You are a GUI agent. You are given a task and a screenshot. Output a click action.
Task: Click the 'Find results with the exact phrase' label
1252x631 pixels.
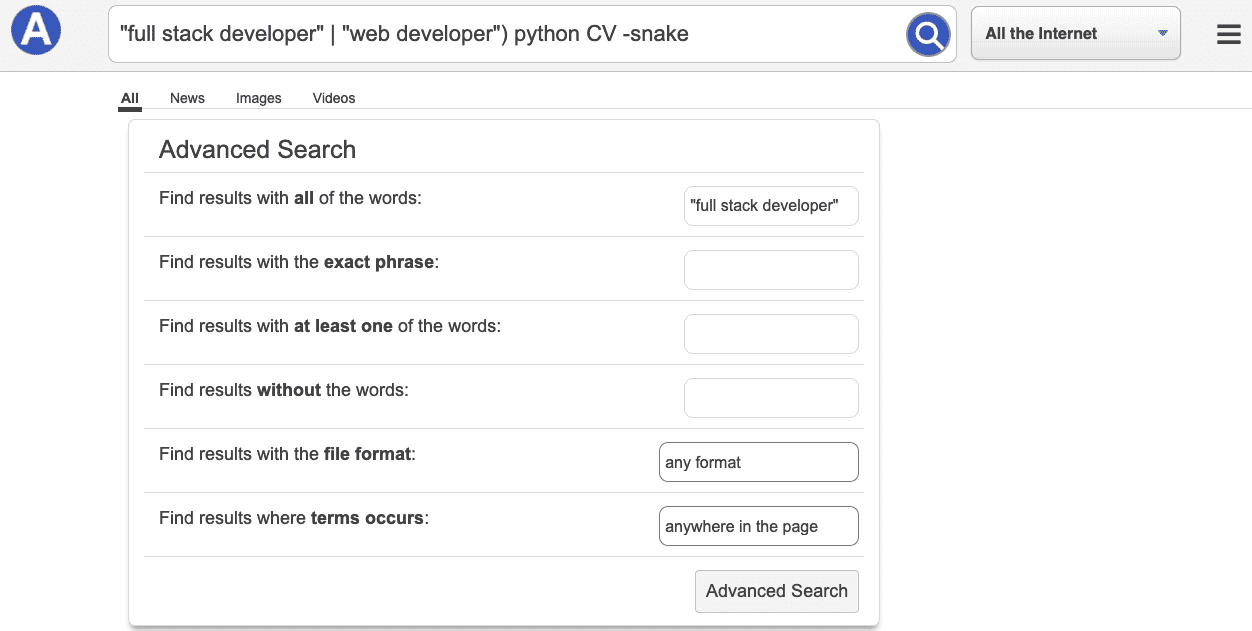click(298, 262)
